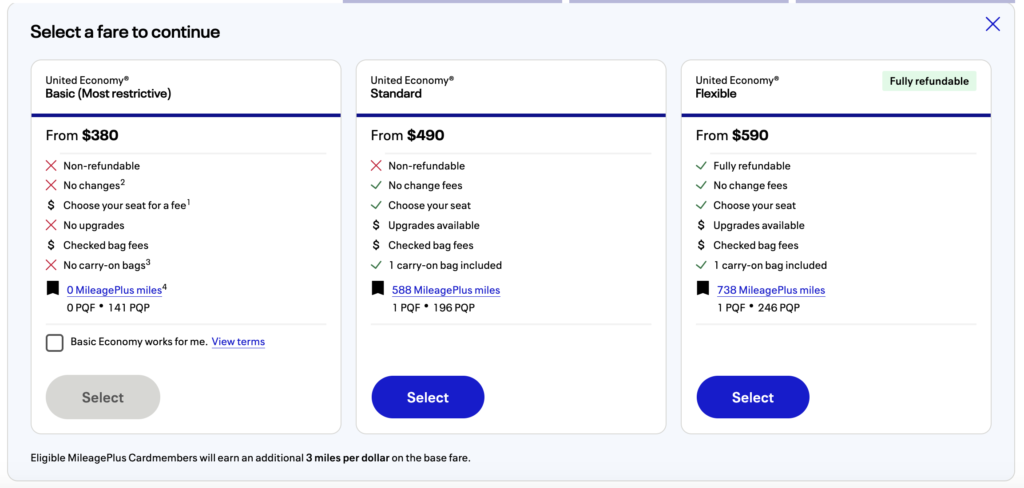Click the red X icon beside No carry-on bags
1024x488 pixels.
51,265
